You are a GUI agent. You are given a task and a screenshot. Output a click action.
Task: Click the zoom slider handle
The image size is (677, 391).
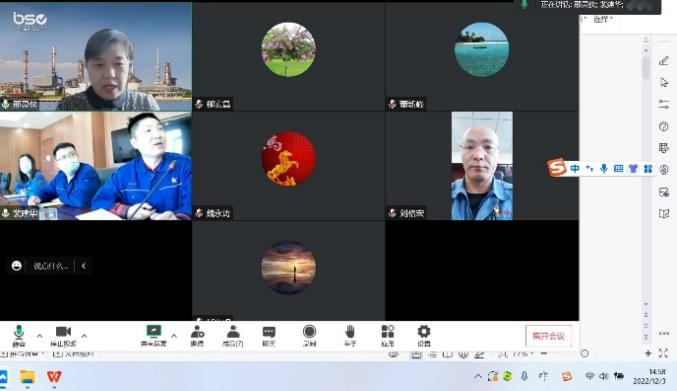click(585, 353)
